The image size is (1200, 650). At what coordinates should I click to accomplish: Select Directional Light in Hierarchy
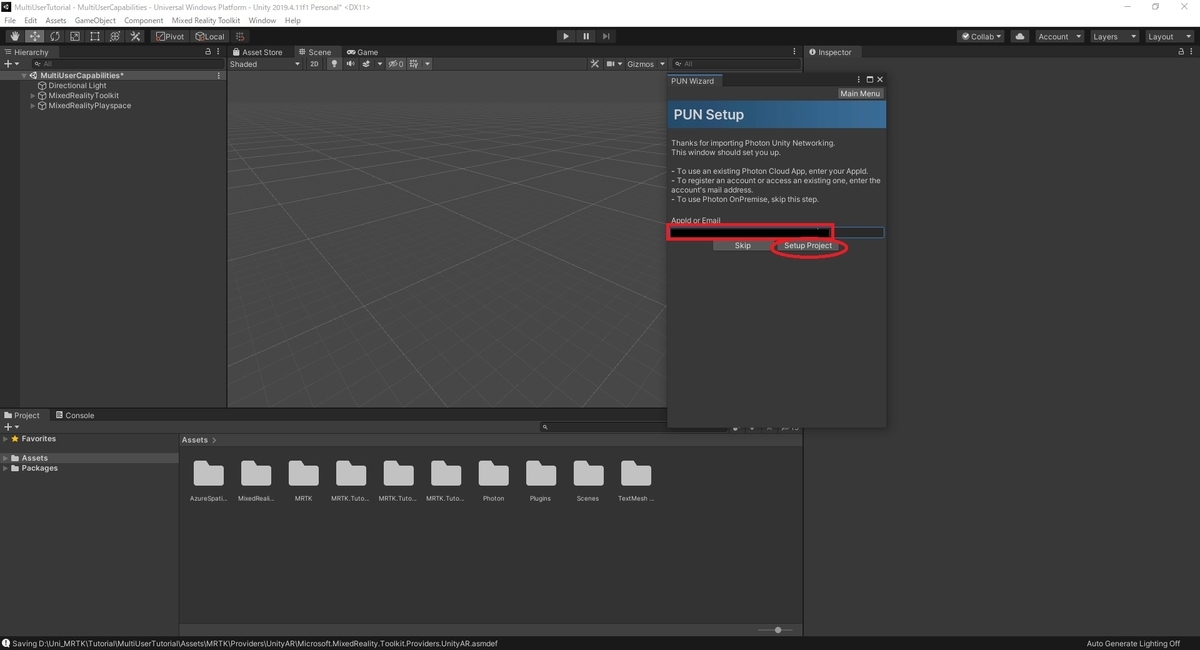tap(77, 86)
